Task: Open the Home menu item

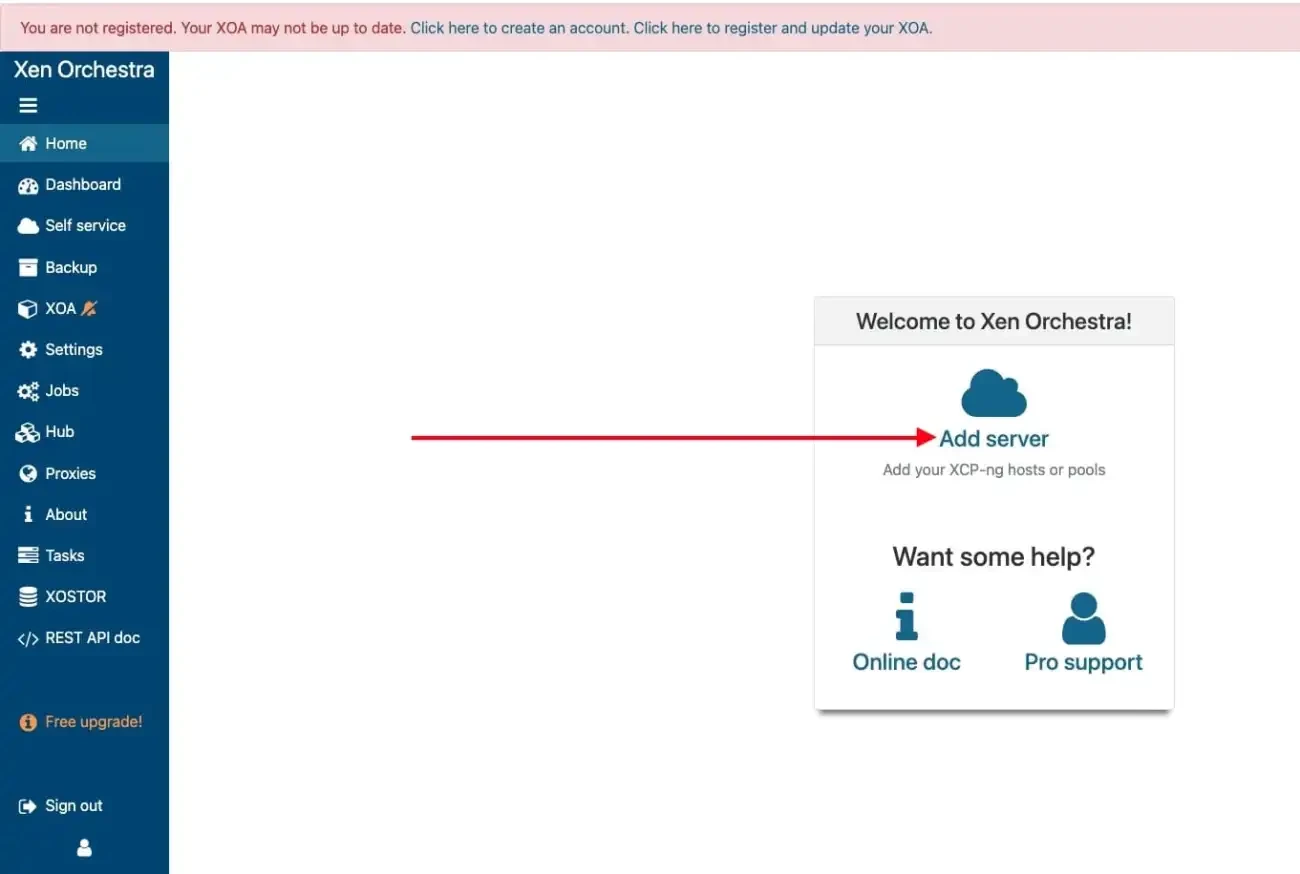Action: click(x=84, y=143)
